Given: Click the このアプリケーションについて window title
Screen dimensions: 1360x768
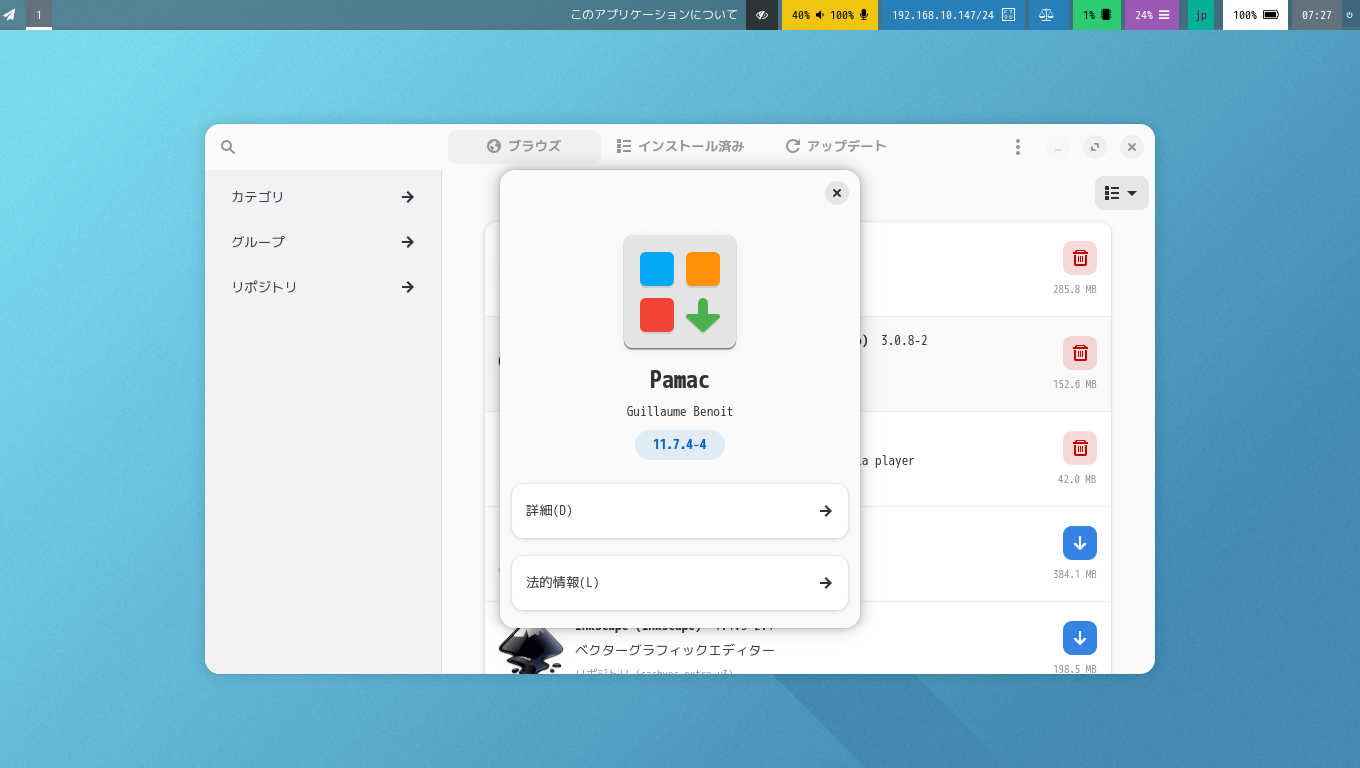Looking at the screenshot, I should pos(654,15).
